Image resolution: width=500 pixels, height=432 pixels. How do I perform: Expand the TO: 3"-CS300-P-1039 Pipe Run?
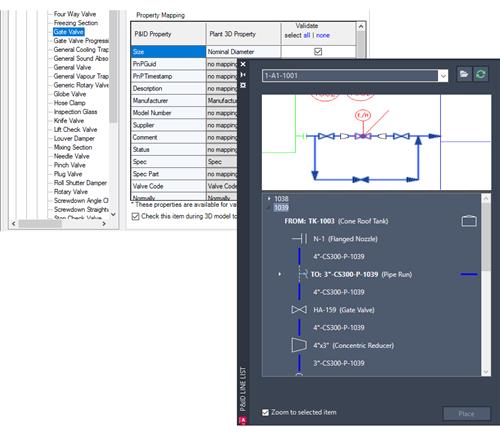coord(280,274)
